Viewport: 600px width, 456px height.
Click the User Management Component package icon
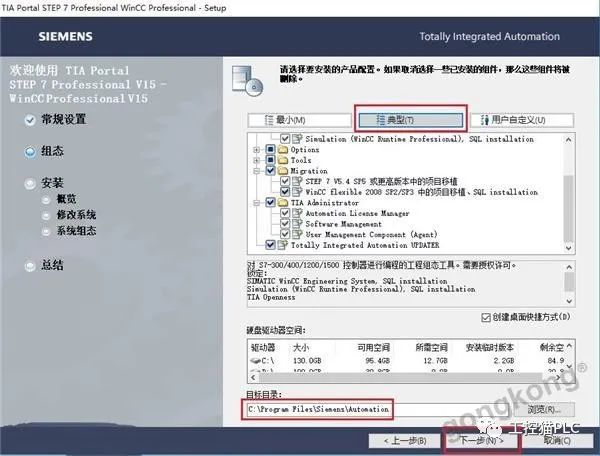297,234
